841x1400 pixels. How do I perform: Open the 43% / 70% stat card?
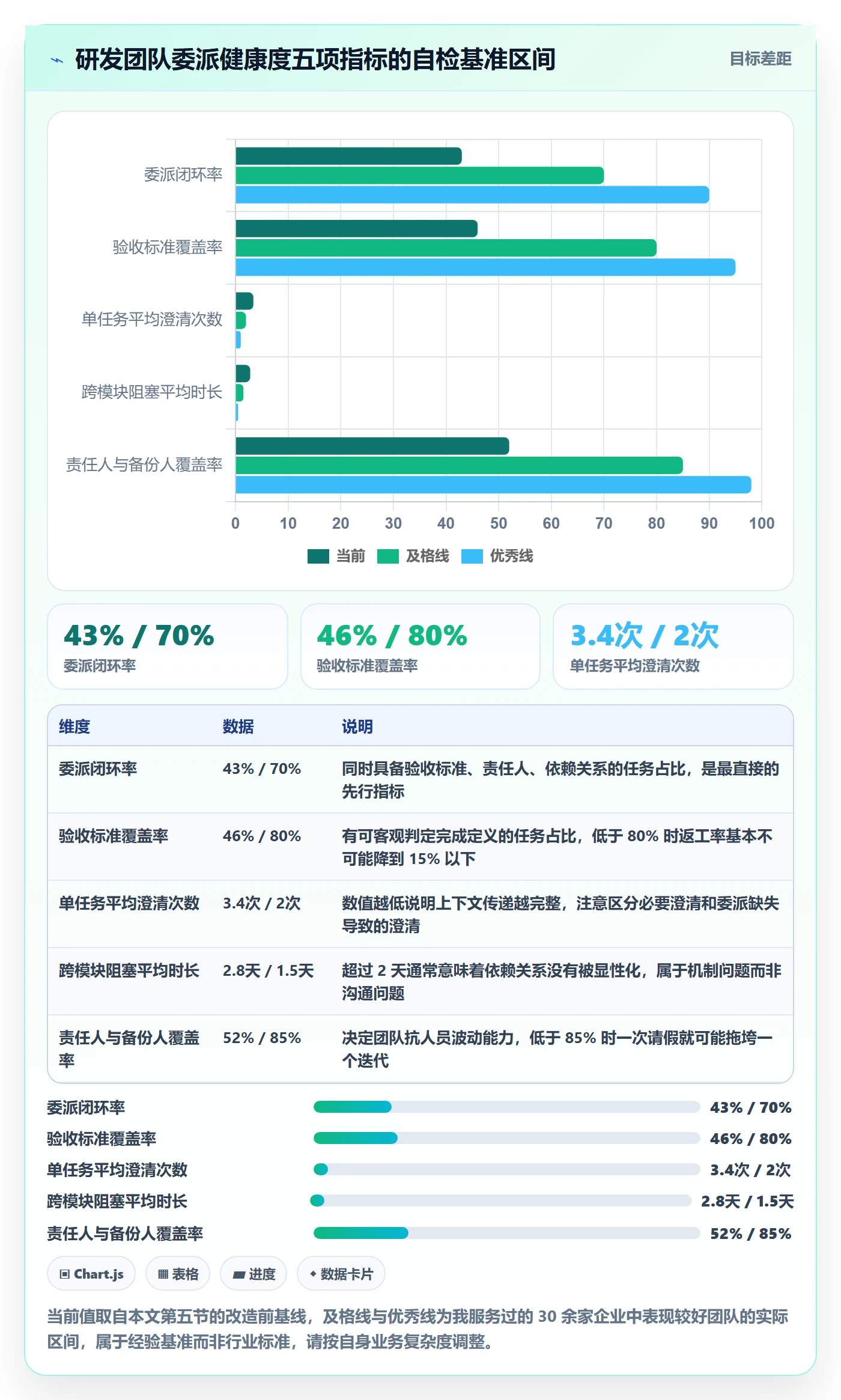pos(168,647)
